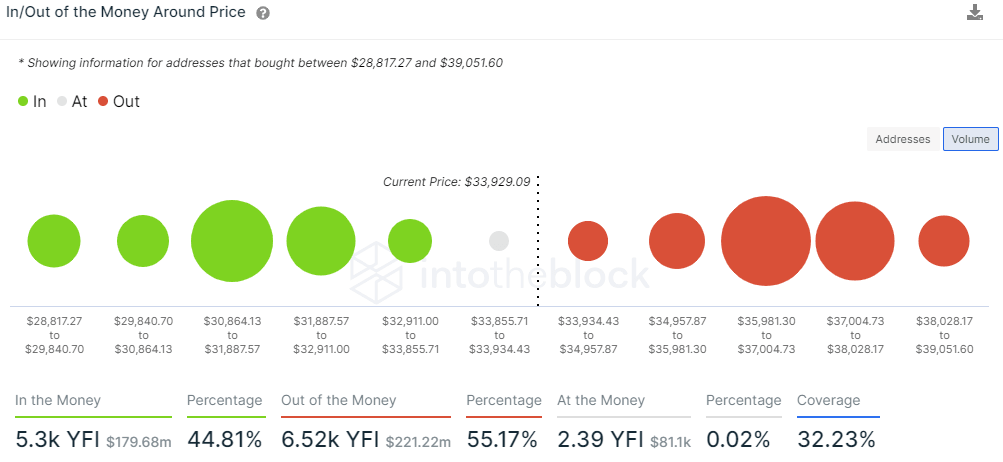Switch to the Addresses view

pyautogui.click(x=903, y=139)
